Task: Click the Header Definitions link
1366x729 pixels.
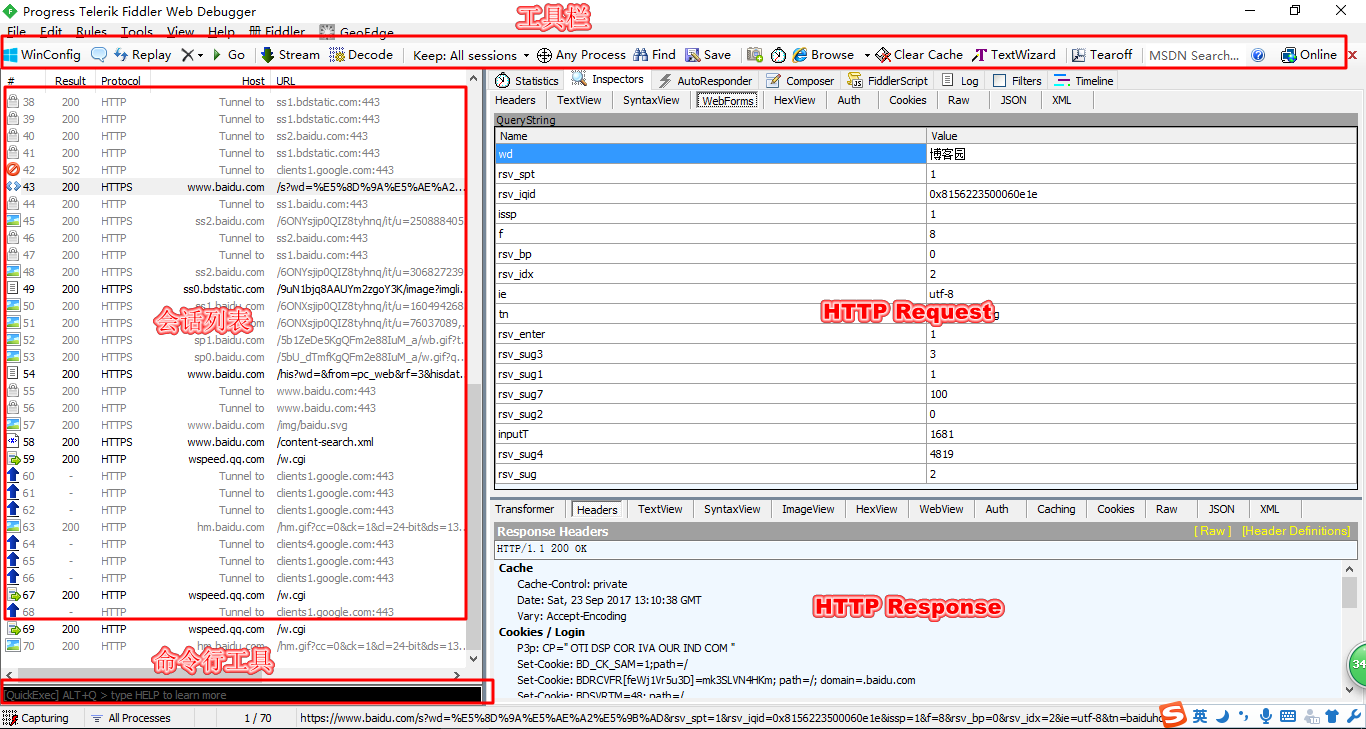Action: coord(1295,531)
